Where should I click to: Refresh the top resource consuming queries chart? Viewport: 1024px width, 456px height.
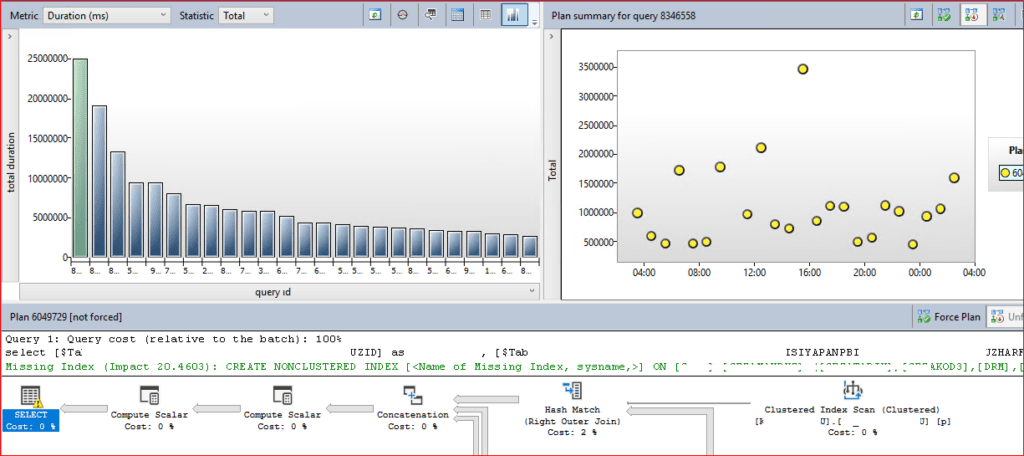tap(375, 15)
